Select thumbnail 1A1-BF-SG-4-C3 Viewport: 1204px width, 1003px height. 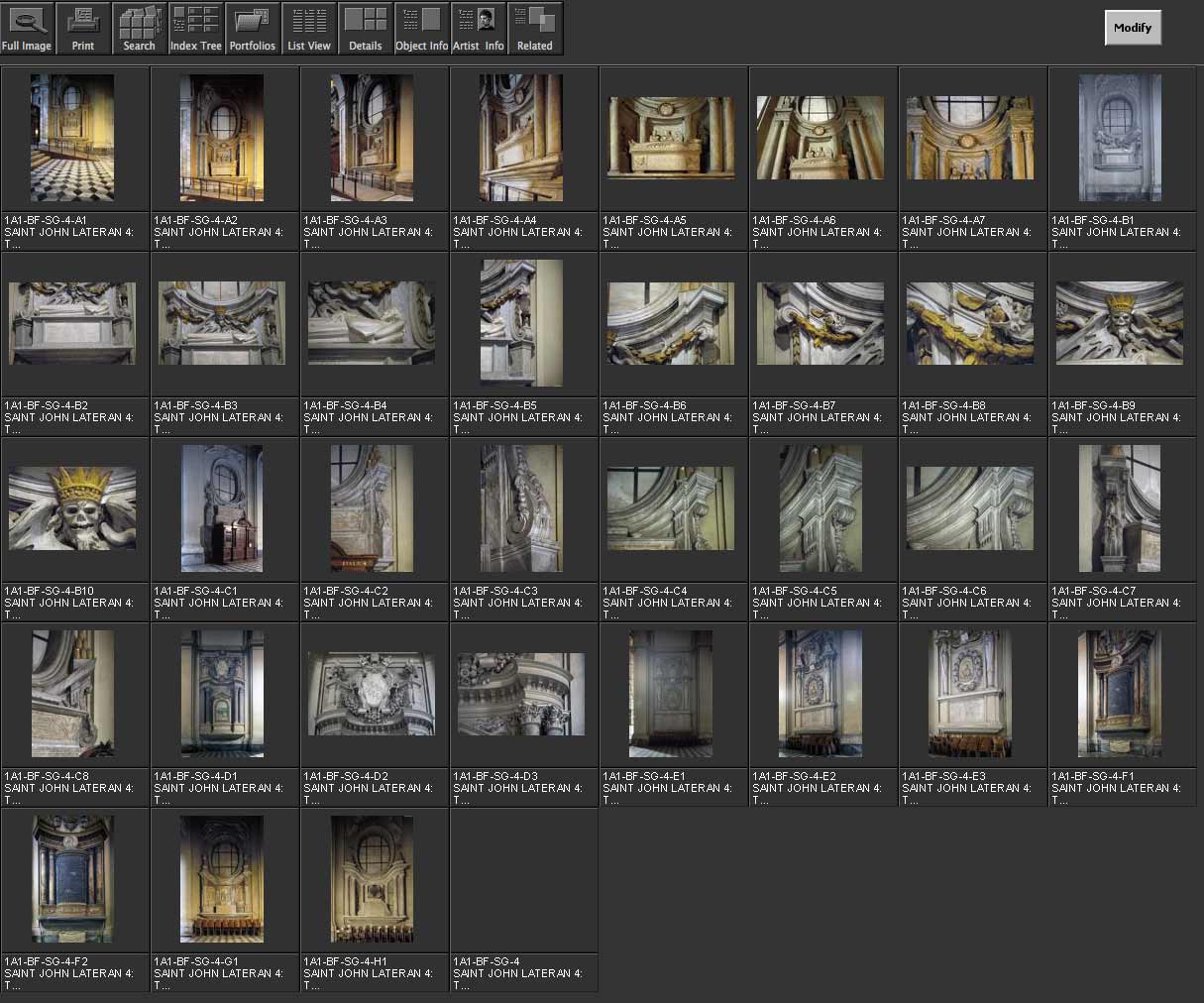coord(521,508)
